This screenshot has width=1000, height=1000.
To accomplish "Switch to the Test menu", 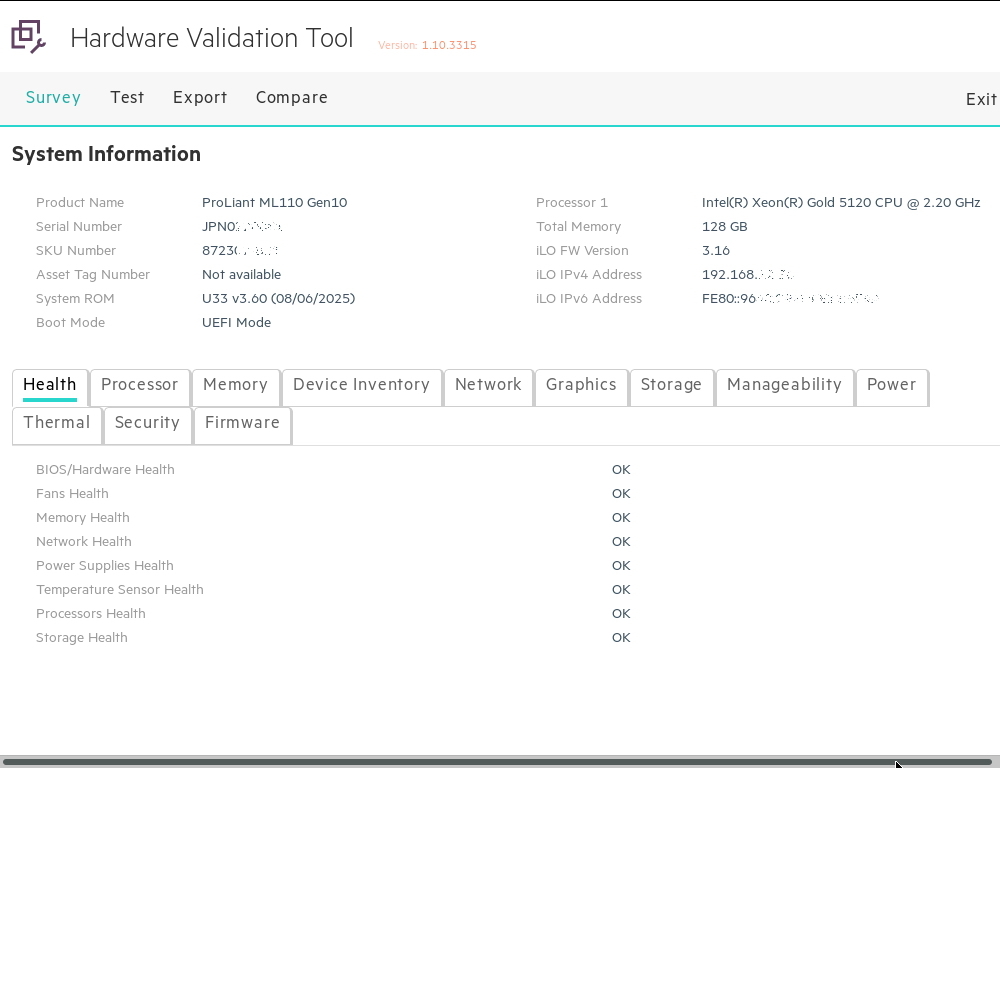I will tap(127, 98).
